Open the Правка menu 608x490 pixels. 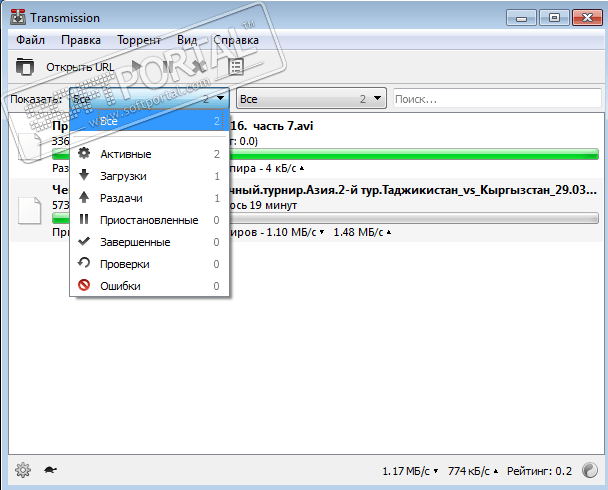pos(81,40)
